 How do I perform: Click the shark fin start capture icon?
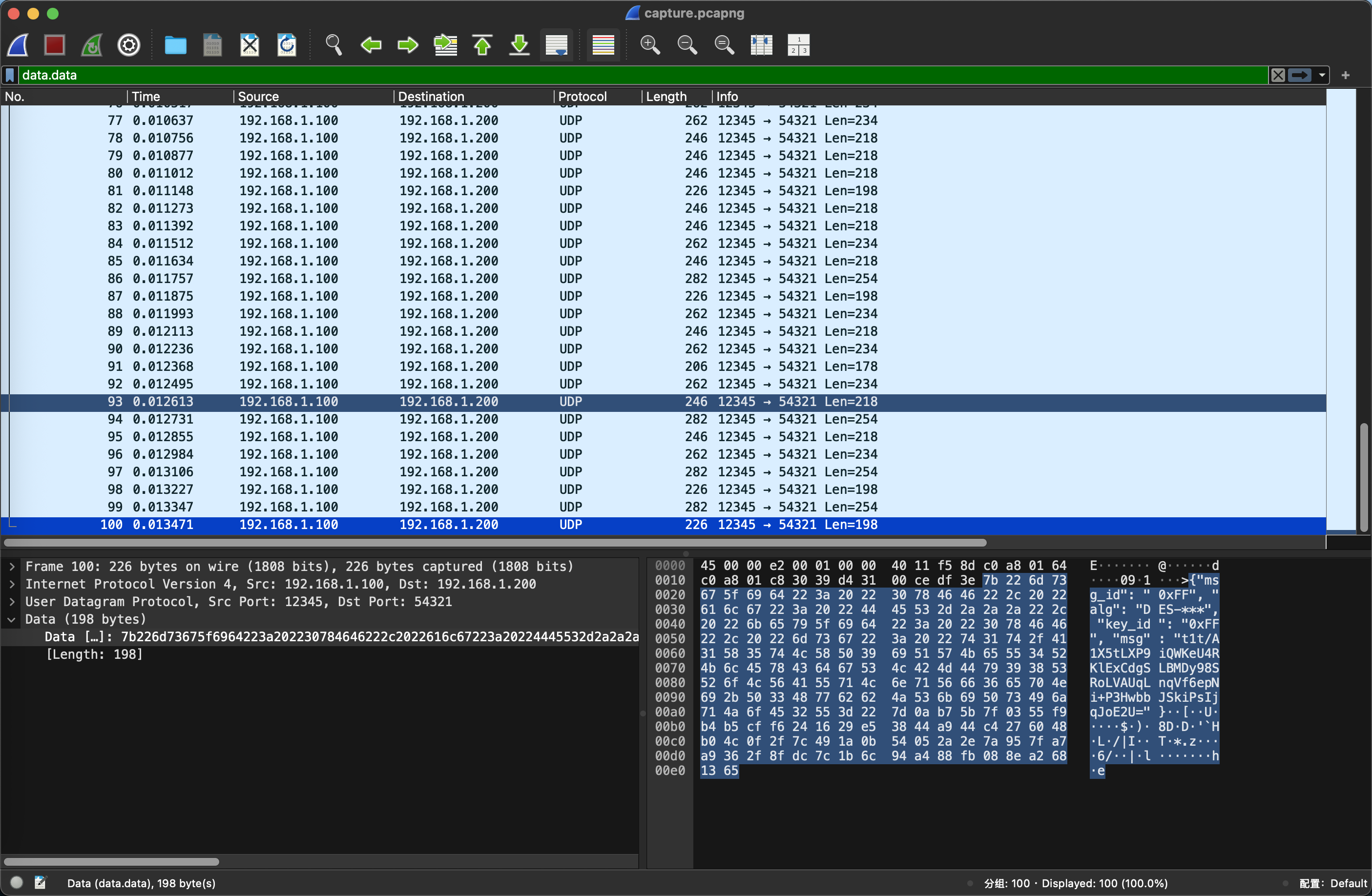18,45
